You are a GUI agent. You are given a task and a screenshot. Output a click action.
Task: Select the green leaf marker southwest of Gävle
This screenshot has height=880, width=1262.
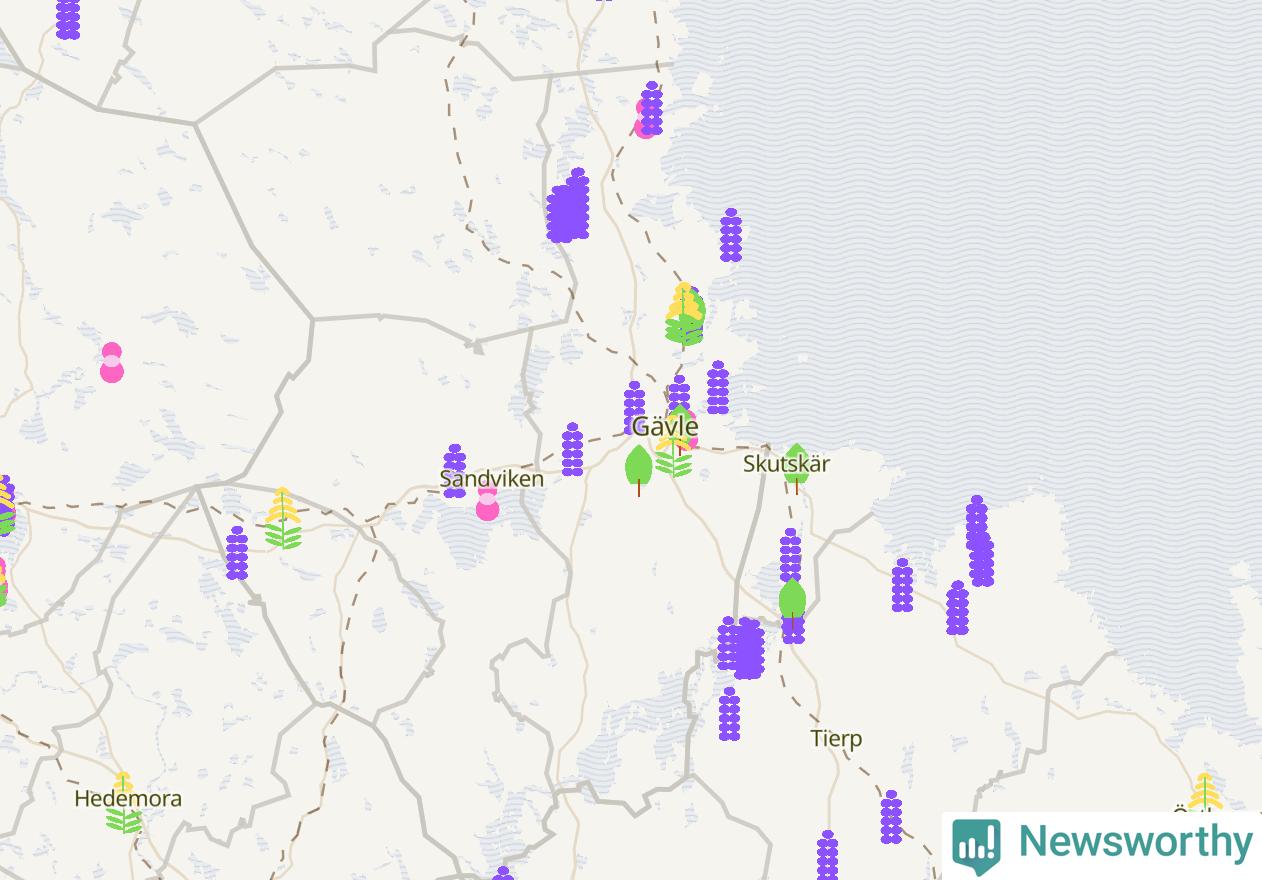point(638,469)
